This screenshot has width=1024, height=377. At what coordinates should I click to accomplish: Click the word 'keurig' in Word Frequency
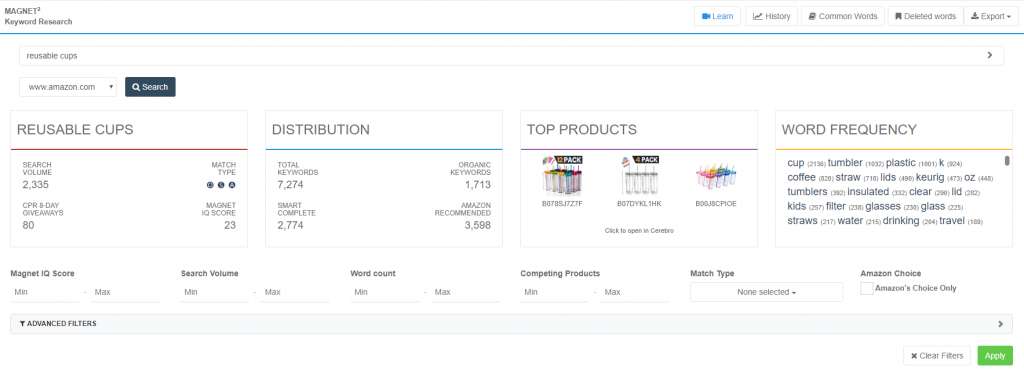931,177
